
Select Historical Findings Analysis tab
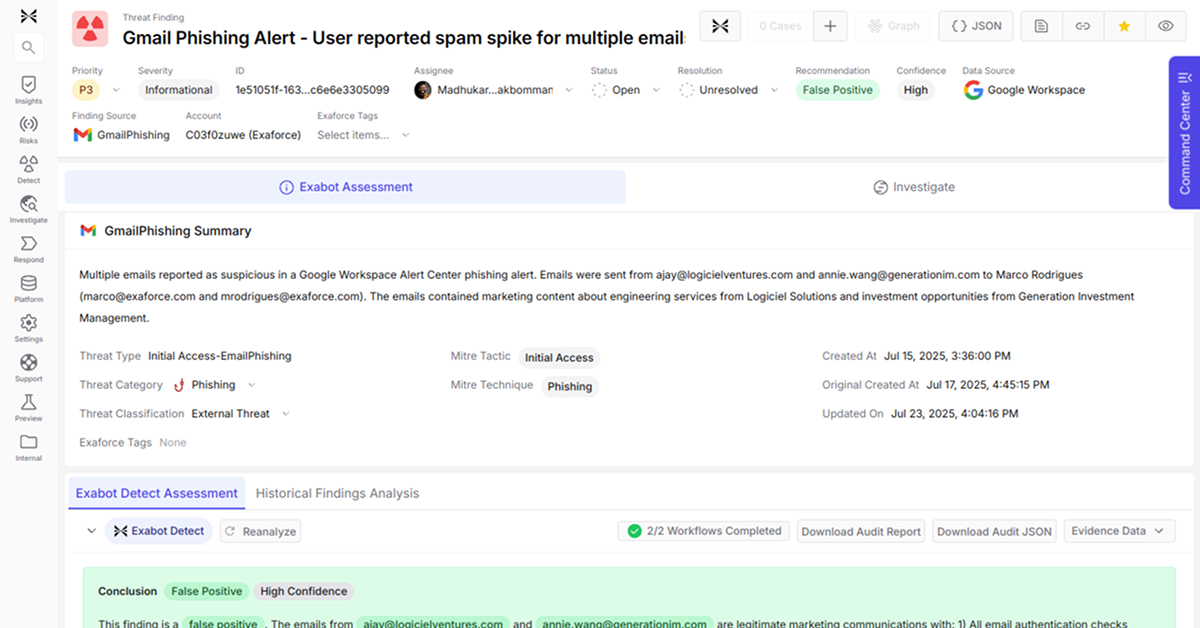pyautogui.click(x=337, y=493)
